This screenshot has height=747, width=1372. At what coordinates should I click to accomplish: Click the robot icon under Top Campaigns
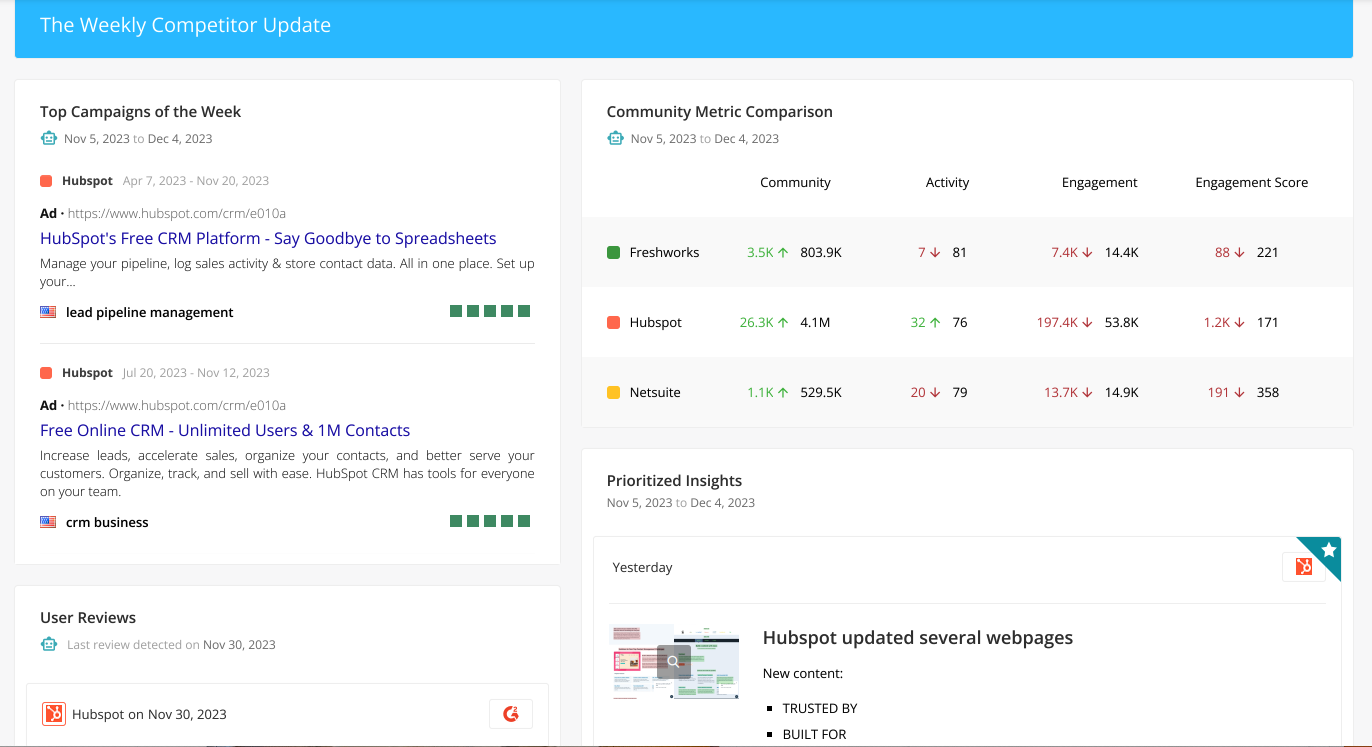click(49, 139)
